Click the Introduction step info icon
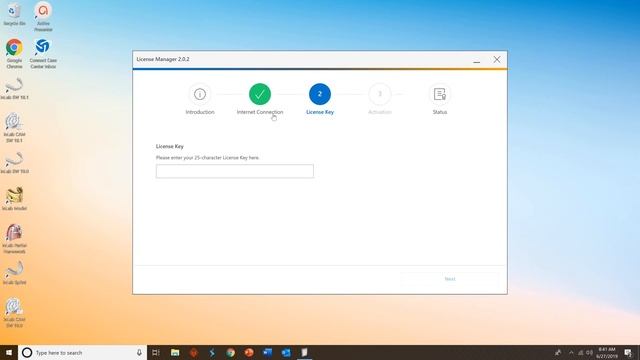The height and width of the screenshot is (360, 640). 200,94
